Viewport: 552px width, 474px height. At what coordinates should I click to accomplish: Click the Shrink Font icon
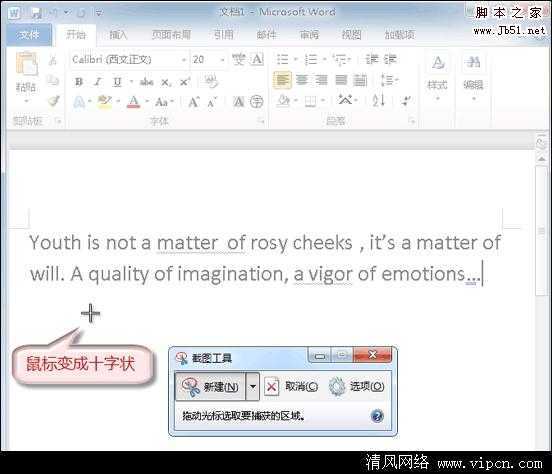point(212,102)
